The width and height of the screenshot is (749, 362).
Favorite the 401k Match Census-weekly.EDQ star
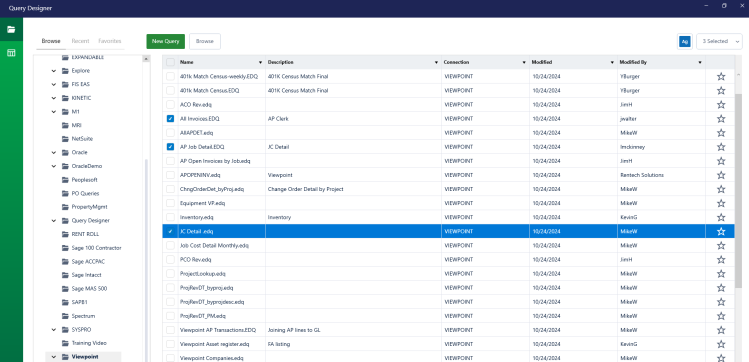[x=721, y=76]
